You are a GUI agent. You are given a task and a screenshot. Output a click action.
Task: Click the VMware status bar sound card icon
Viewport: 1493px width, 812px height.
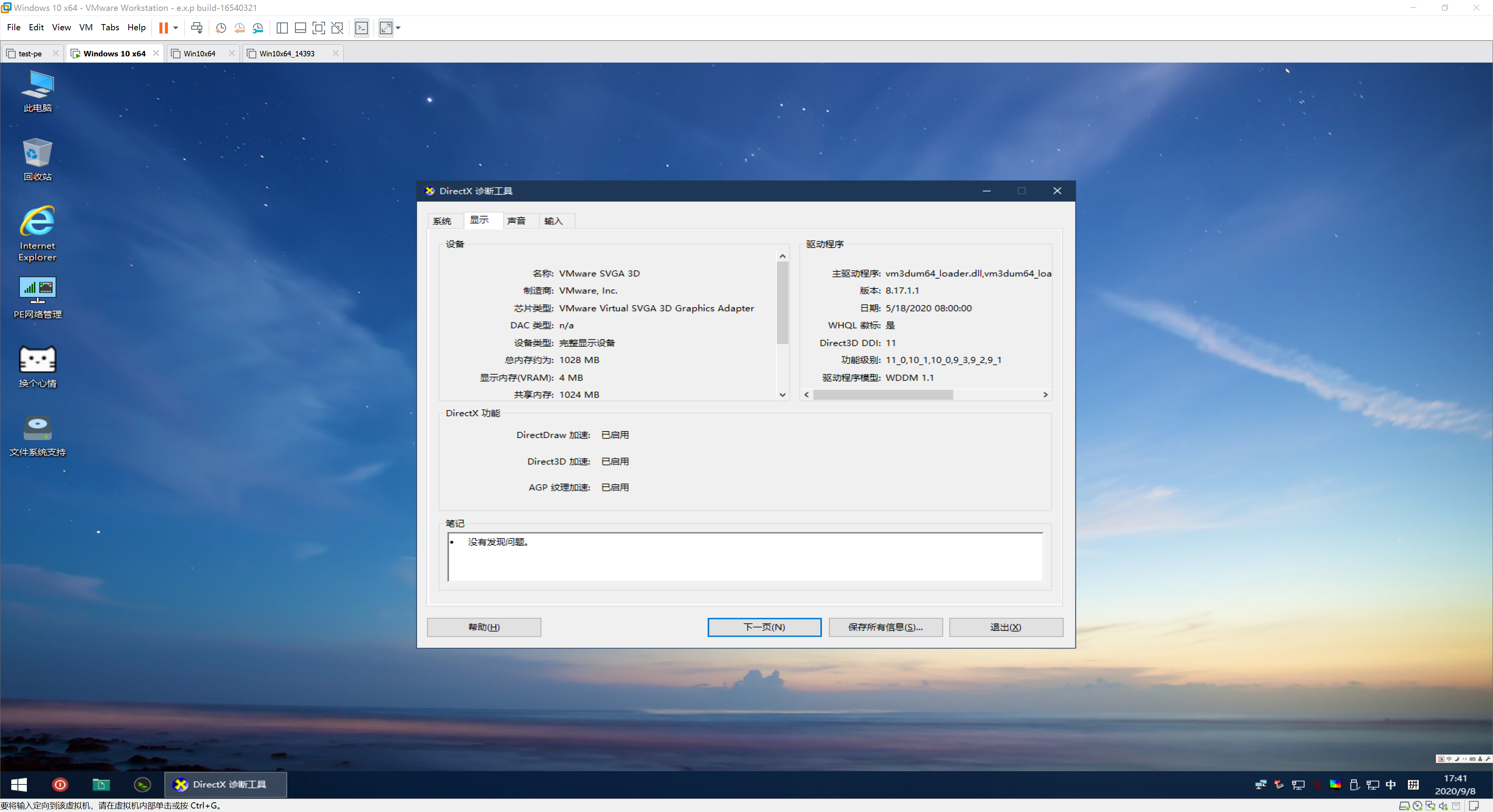coord(1443,806)
